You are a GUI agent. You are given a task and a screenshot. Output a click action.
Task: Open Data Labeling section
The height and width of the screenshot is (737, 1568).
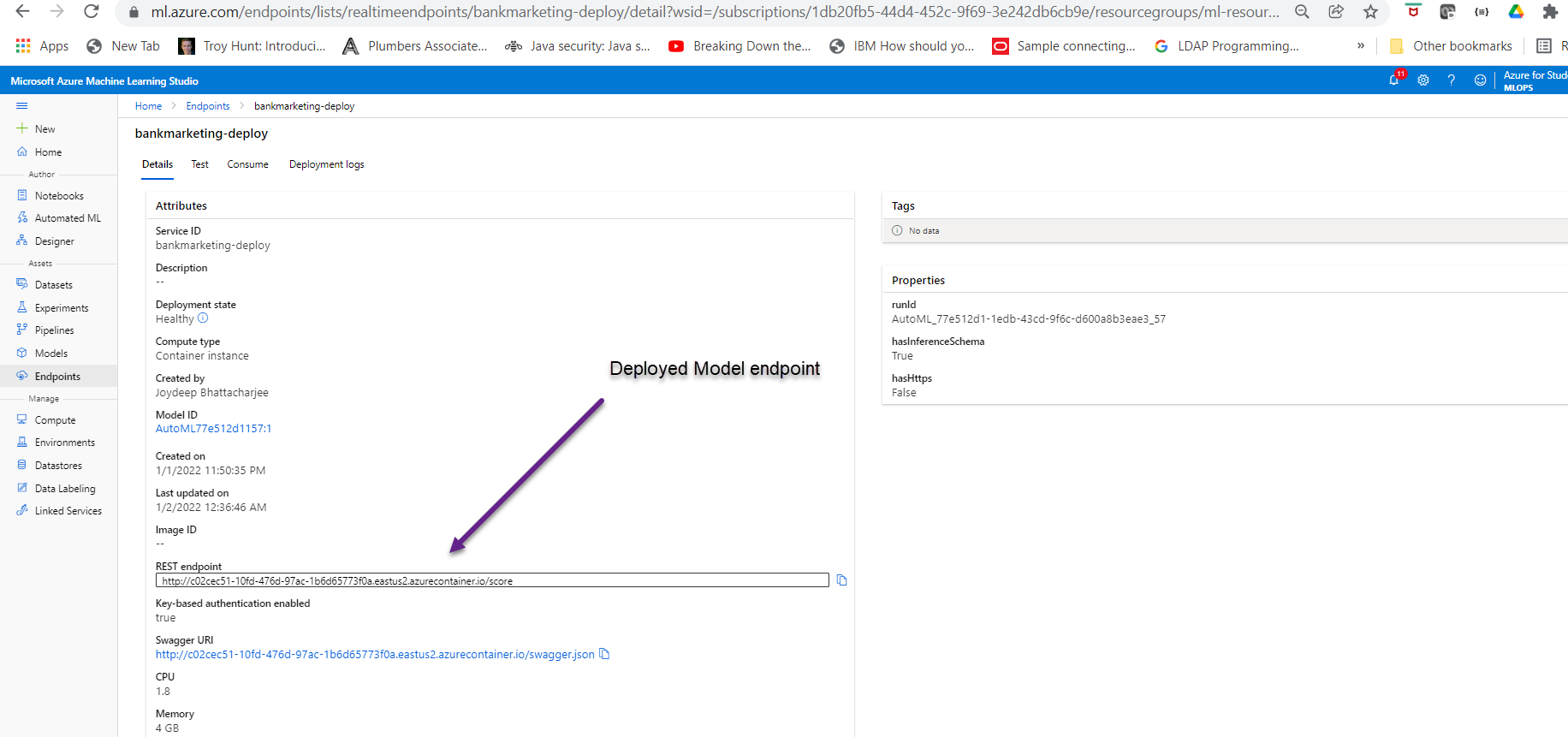[x=65, y=488]
